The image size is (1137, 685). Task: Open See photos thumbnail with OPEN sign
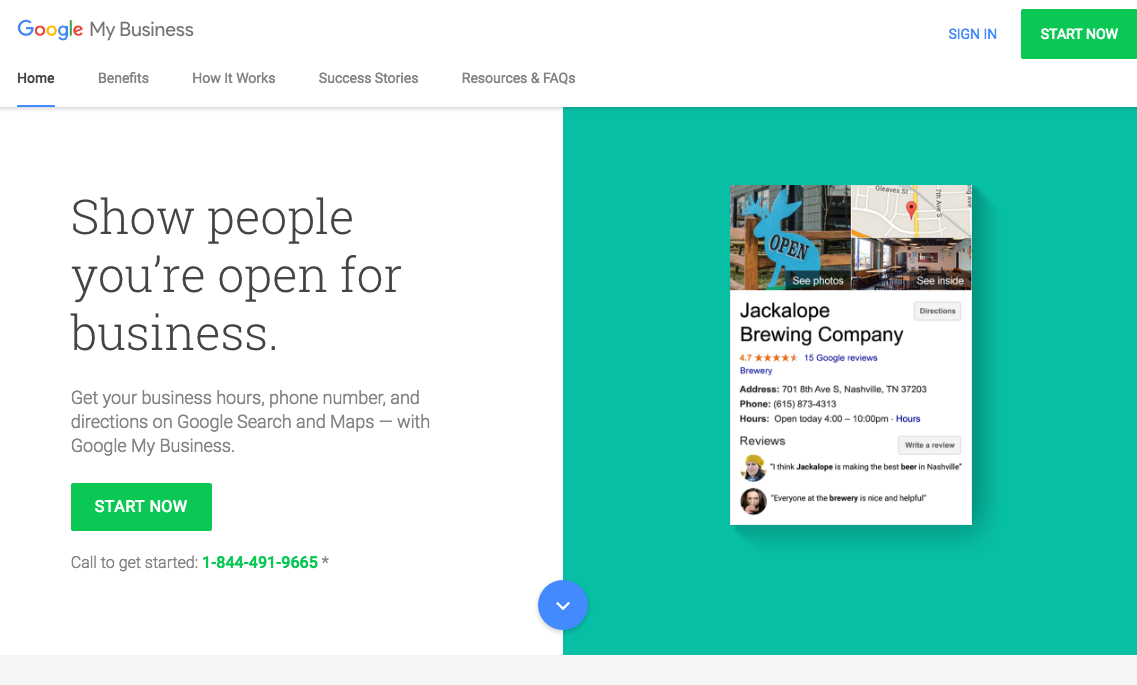pyautogui.click(x=790, y=238)
